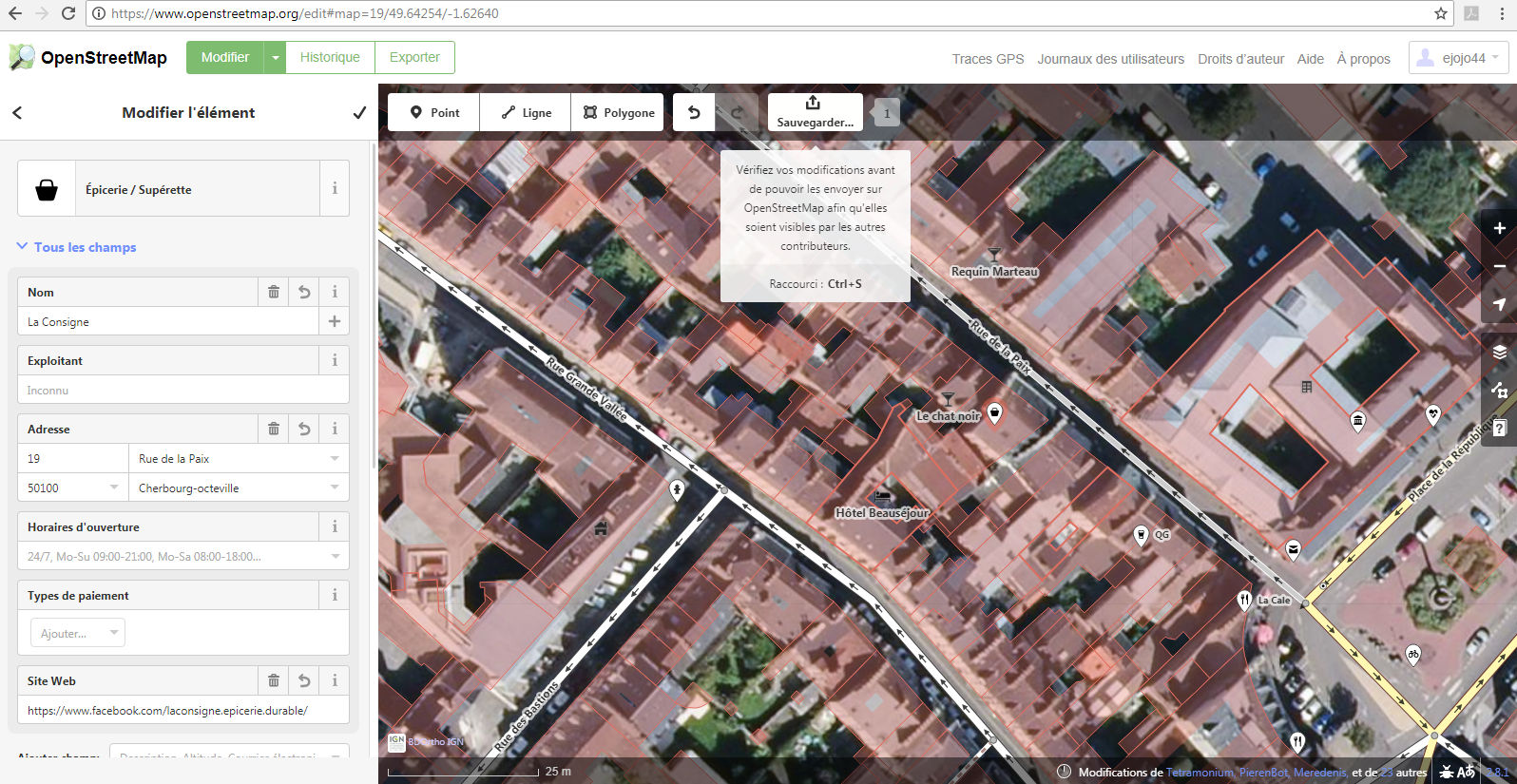Select the Hôtel Beauséjour map label

pos(882,513)
